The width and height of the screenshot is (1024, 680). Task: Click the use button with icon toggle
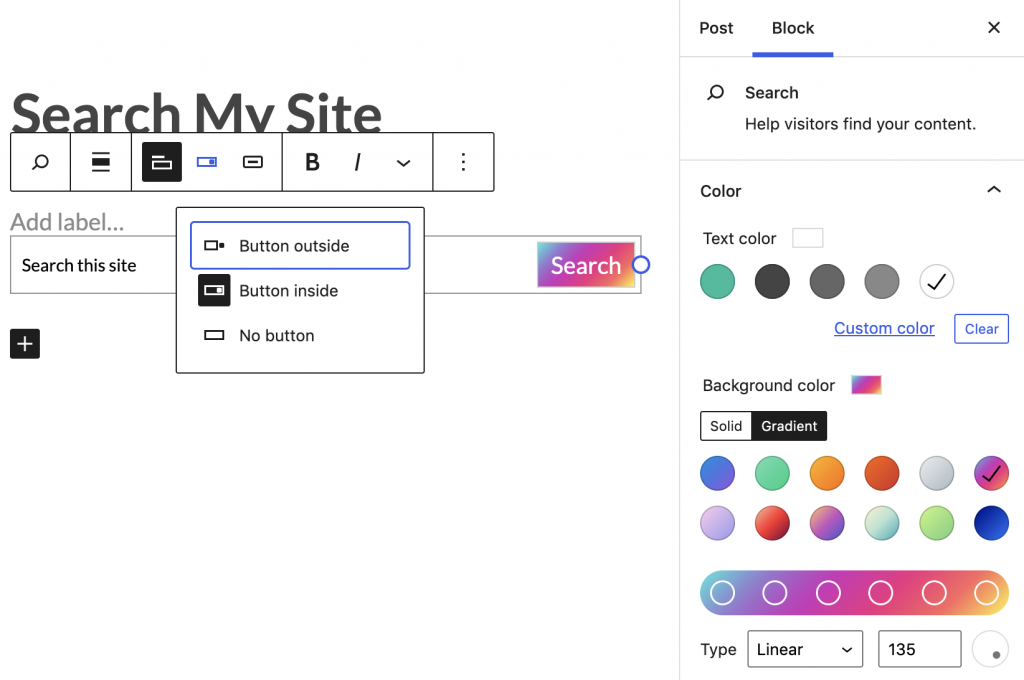pyautogui.click(x=253, y=162)
